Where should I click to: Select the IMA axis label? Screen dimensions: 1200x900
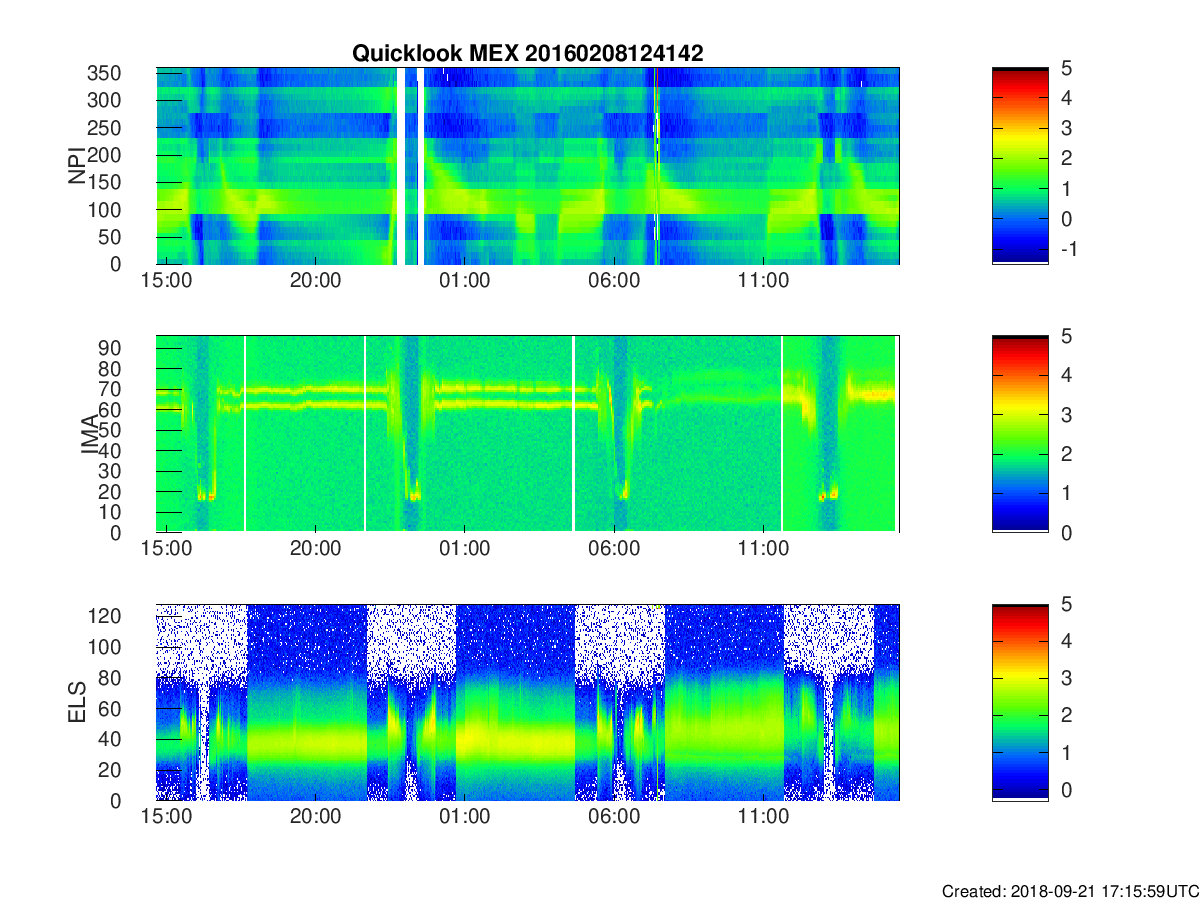[92, 434]
